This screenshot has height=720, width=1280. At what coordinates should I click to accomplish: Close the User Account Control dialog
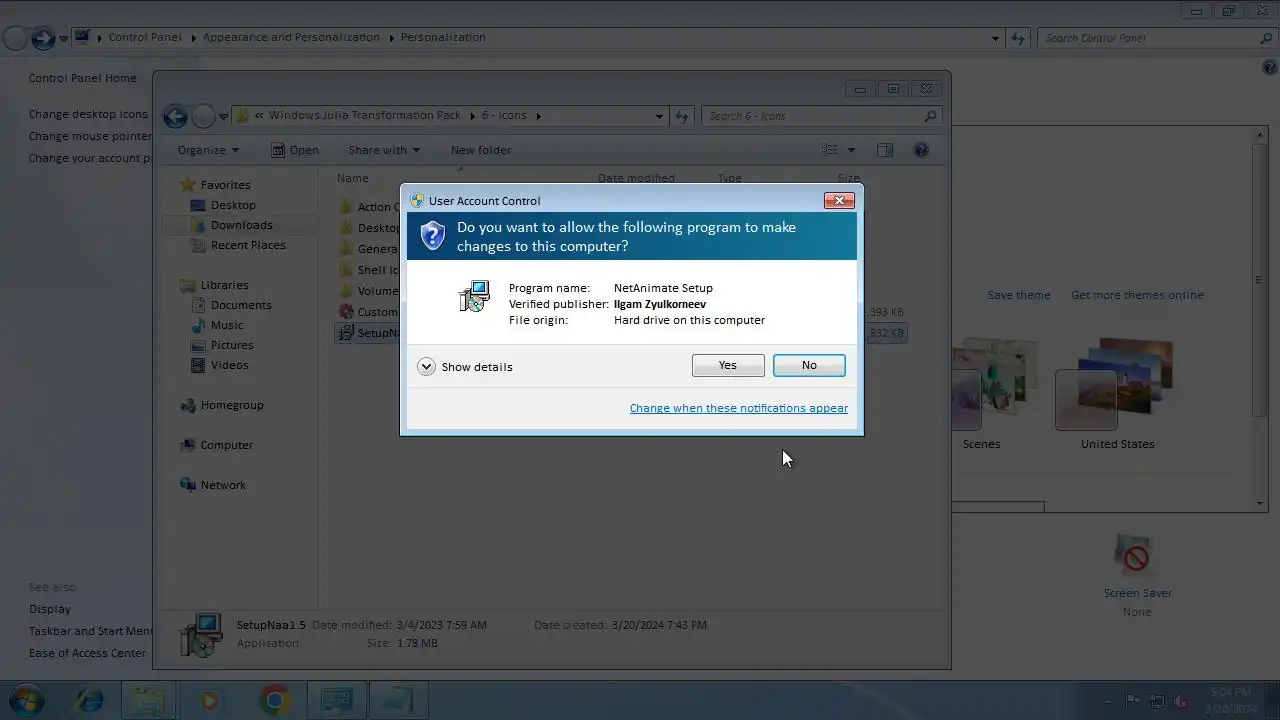(x=839, y=200)
